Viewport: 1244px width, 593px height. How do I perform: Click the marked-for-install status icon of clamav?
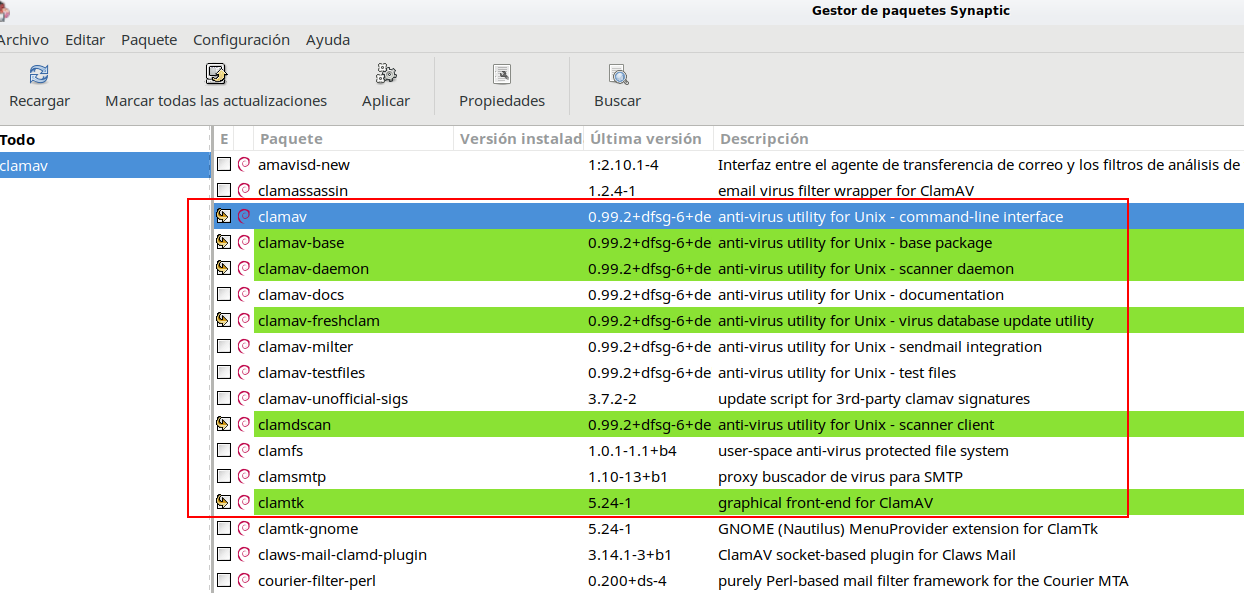click(x=224, y=216)
